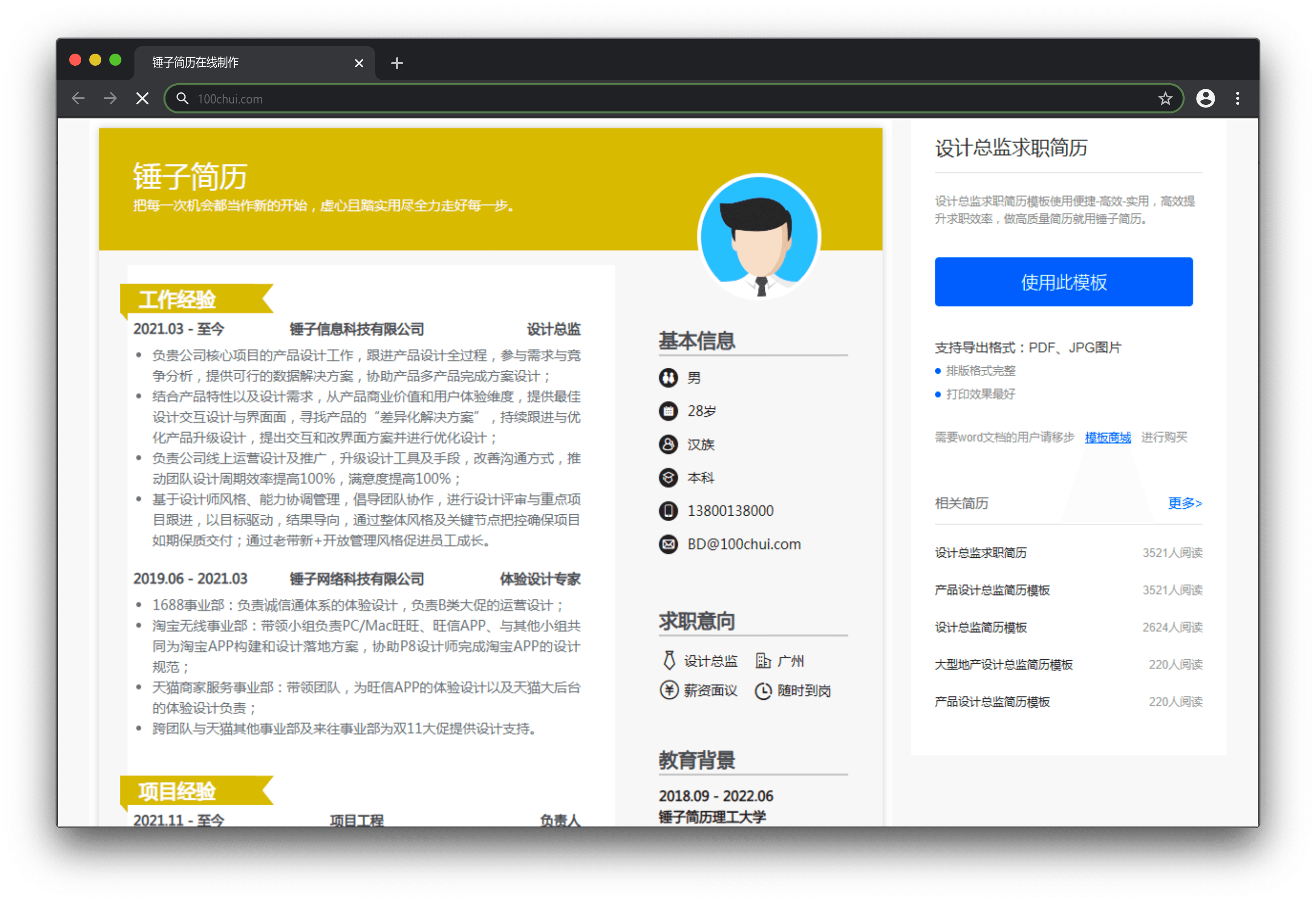Click the date range 2019.06 - 2021.03
Viewport: 1316px width, 902px height.
[x=190, y=578]
